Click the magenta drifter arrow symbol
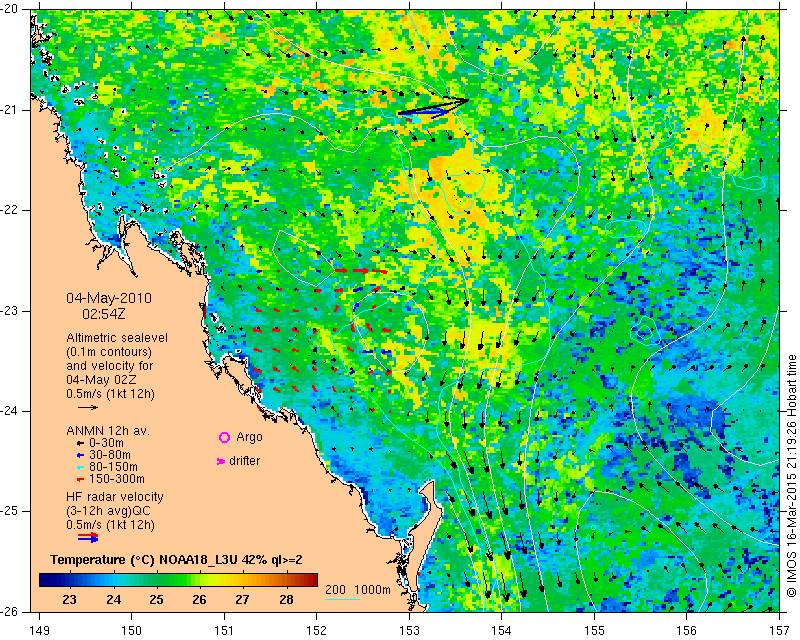This screenshot has width=800, height=640. pos(221,461)
